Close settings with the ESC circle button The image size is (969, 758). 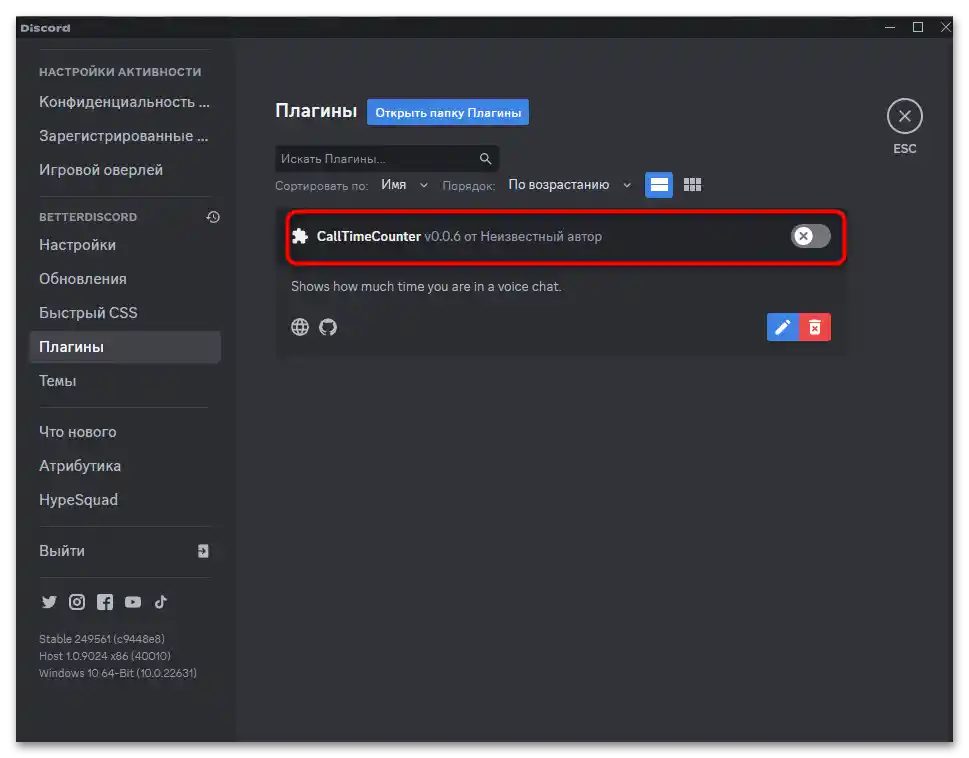tap(905, 116)
